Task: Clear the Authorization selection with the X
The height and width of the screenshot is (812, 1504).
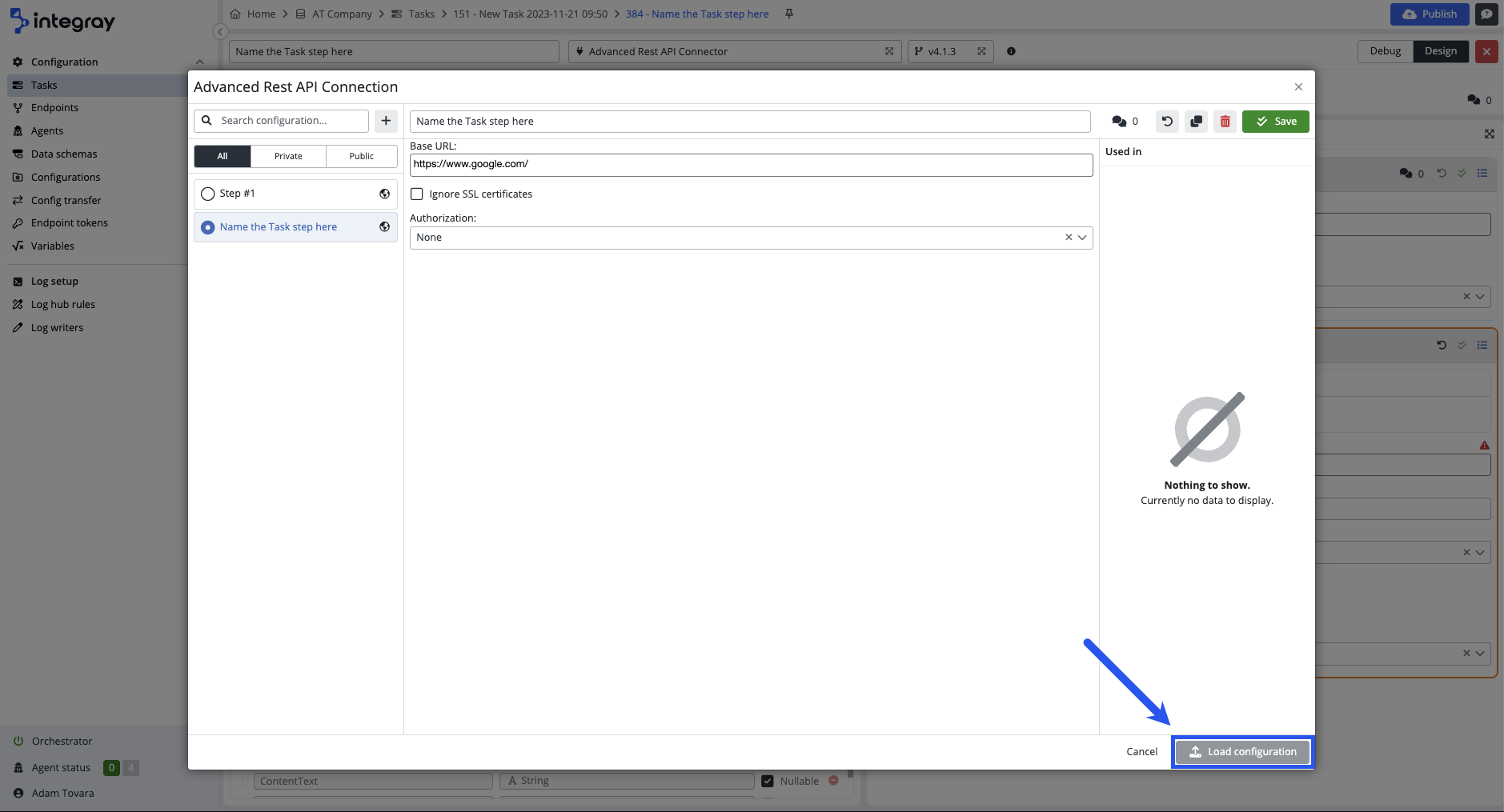Action: pos(1068,238)
